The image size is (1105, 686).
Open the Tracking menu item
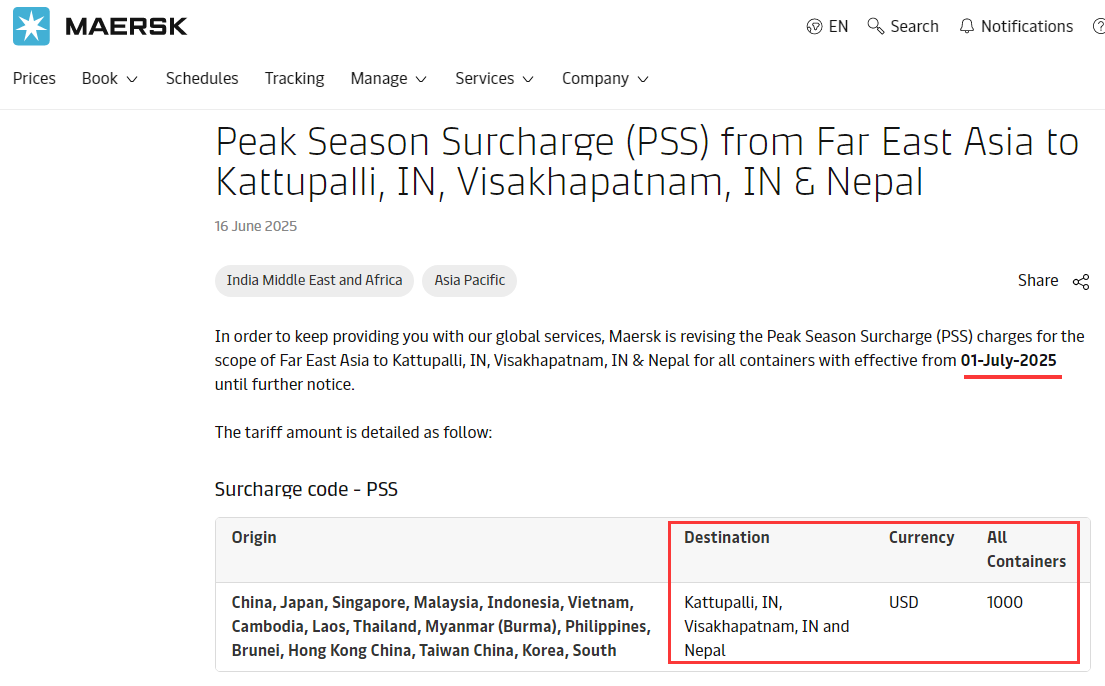coord(294,78)
